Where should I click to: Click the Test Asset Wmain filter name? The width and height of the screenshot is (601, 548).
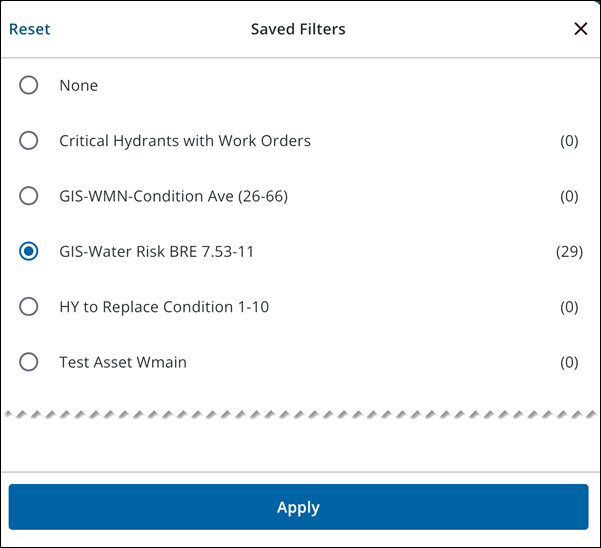coord(123,362)
